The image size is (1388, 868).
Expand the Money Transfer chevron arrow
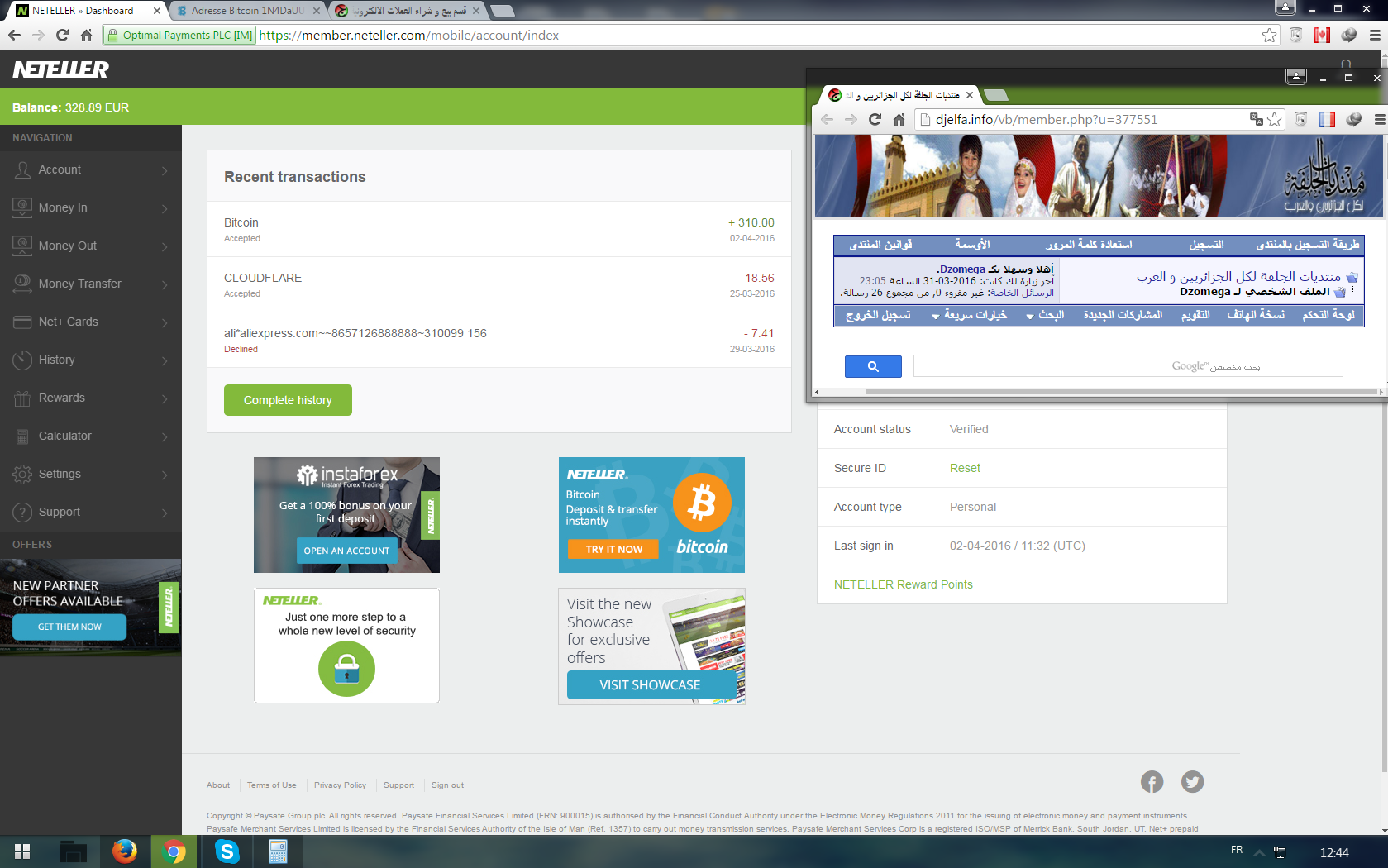[165, 284]
